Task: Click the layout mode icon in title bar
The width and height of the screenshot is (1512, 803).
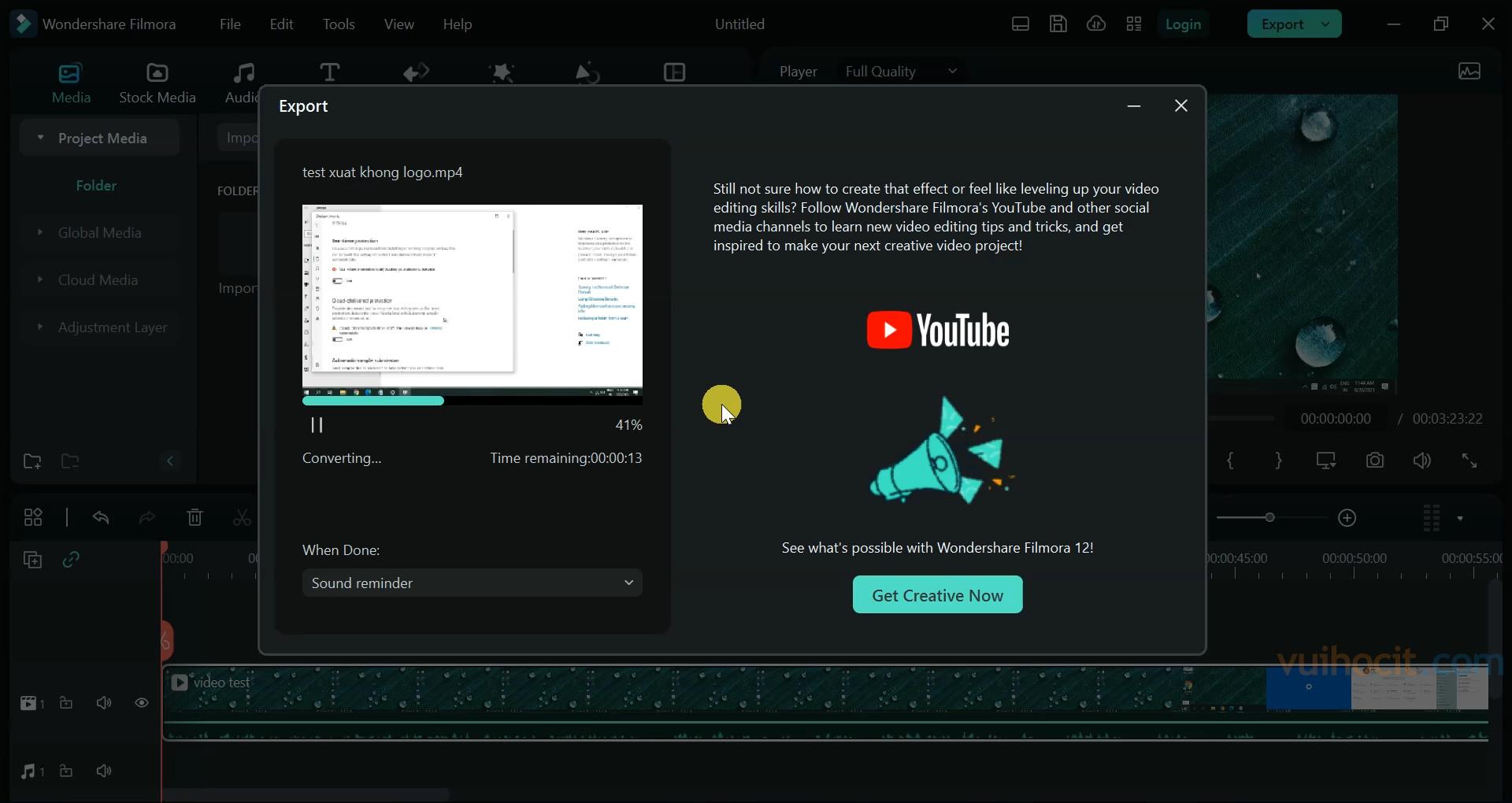Action: pos(1021,24)
